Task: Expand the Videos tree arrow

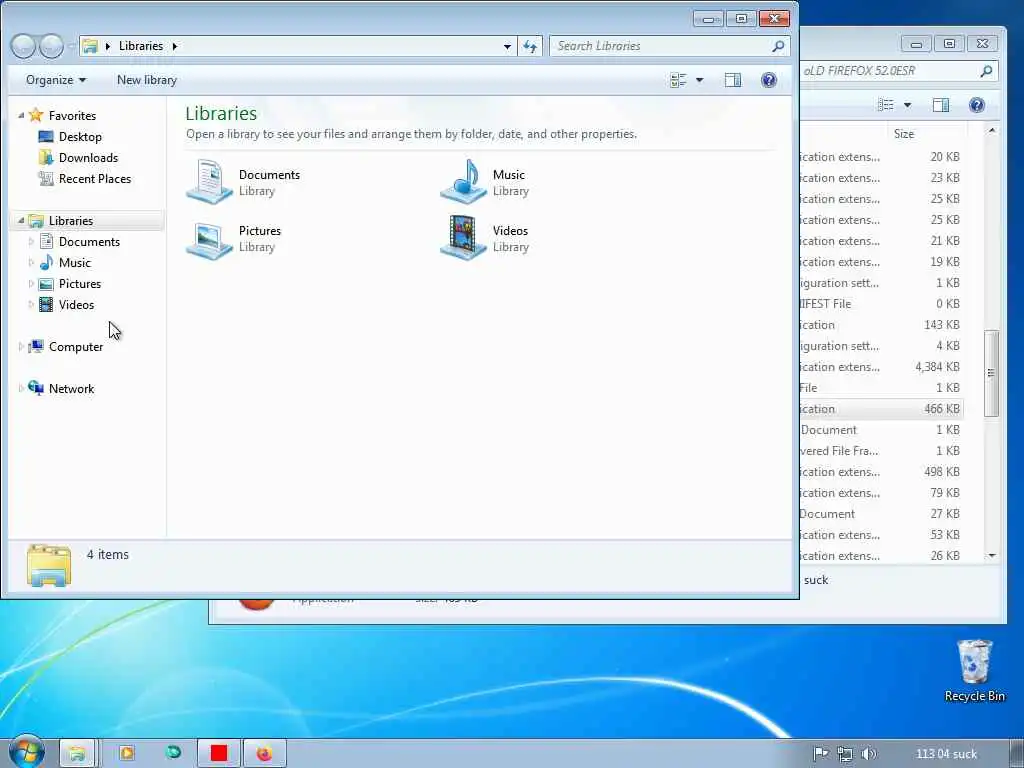Action: pyautogui.click(x=31, y=304)
